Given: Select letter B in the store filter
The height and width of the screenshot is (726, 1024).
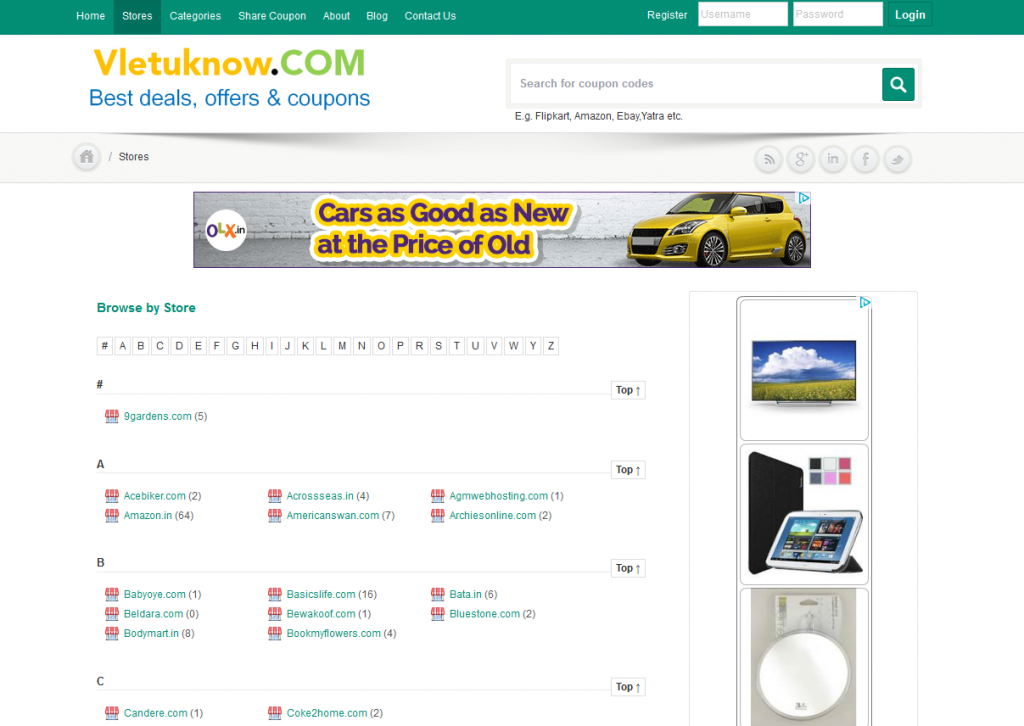Looking at the screenshot, I should [x=141, y=345].
